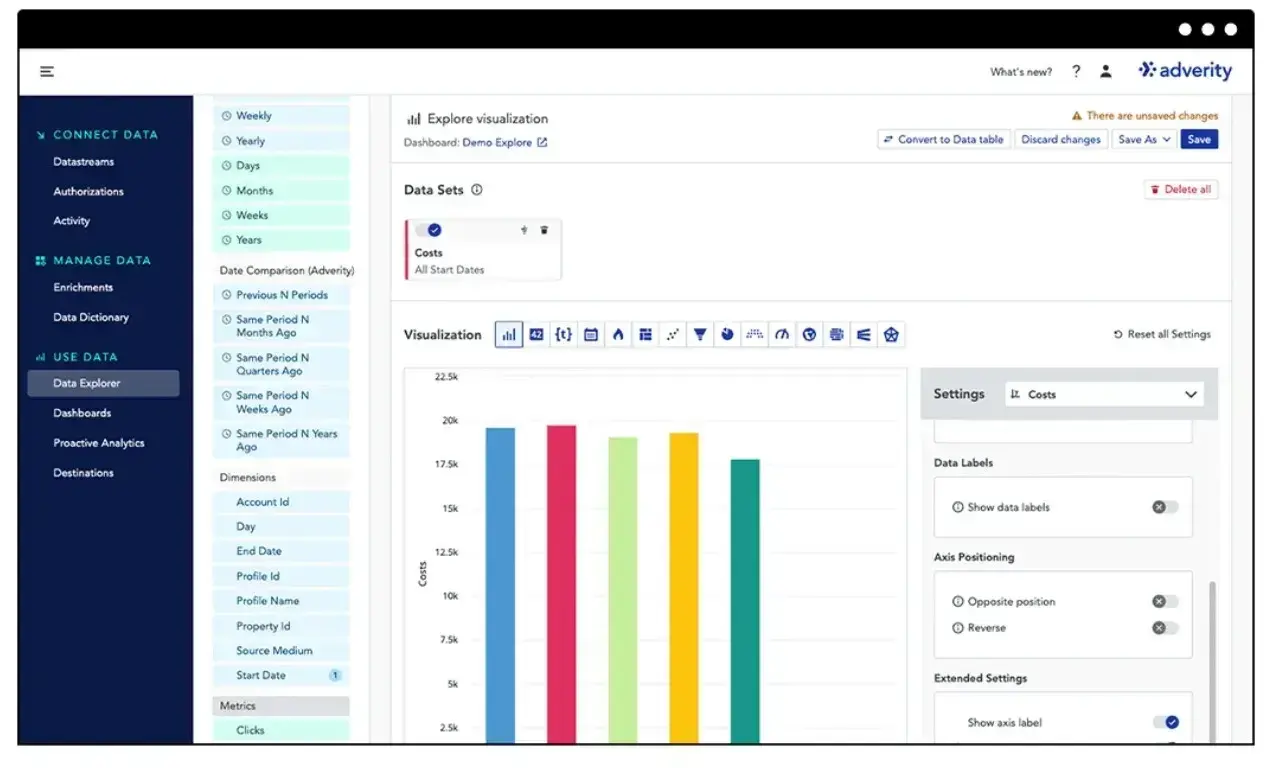
Task: Pick the calendar visualization icon
Action: click(x=591, y=335)
